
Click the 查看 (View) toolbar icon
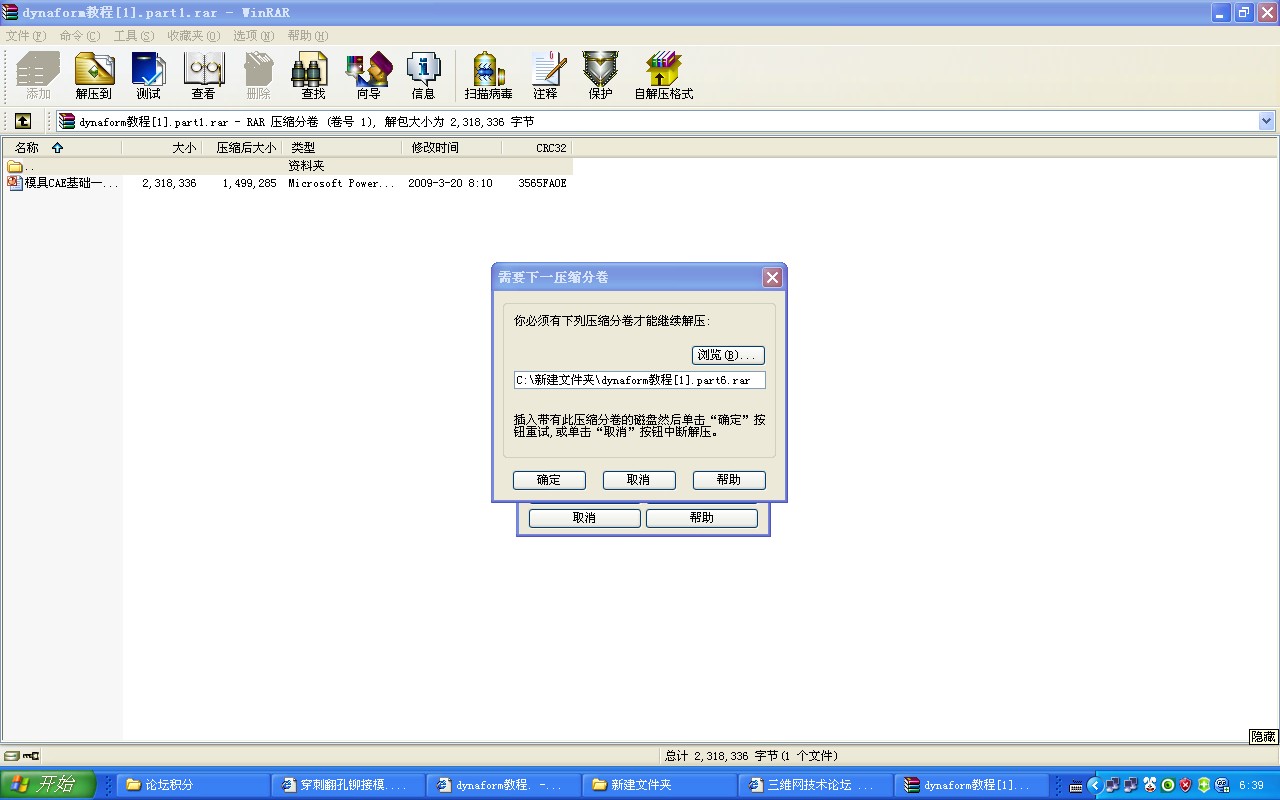click(x=203, y=76)
